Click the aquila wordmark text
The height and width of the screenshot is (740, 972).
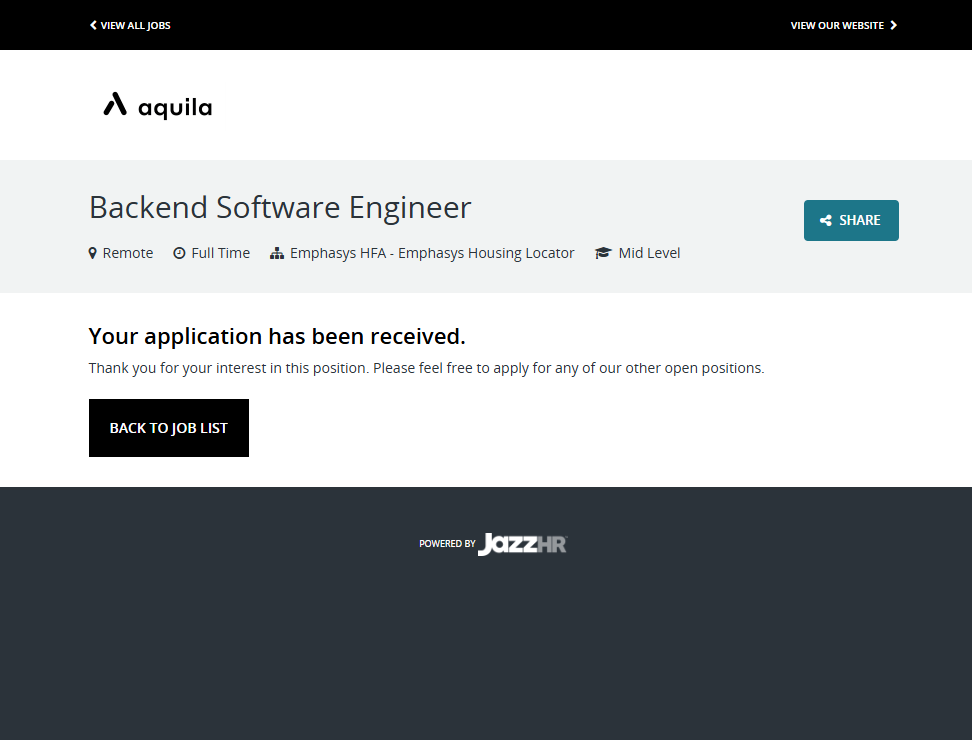(175, 108)
